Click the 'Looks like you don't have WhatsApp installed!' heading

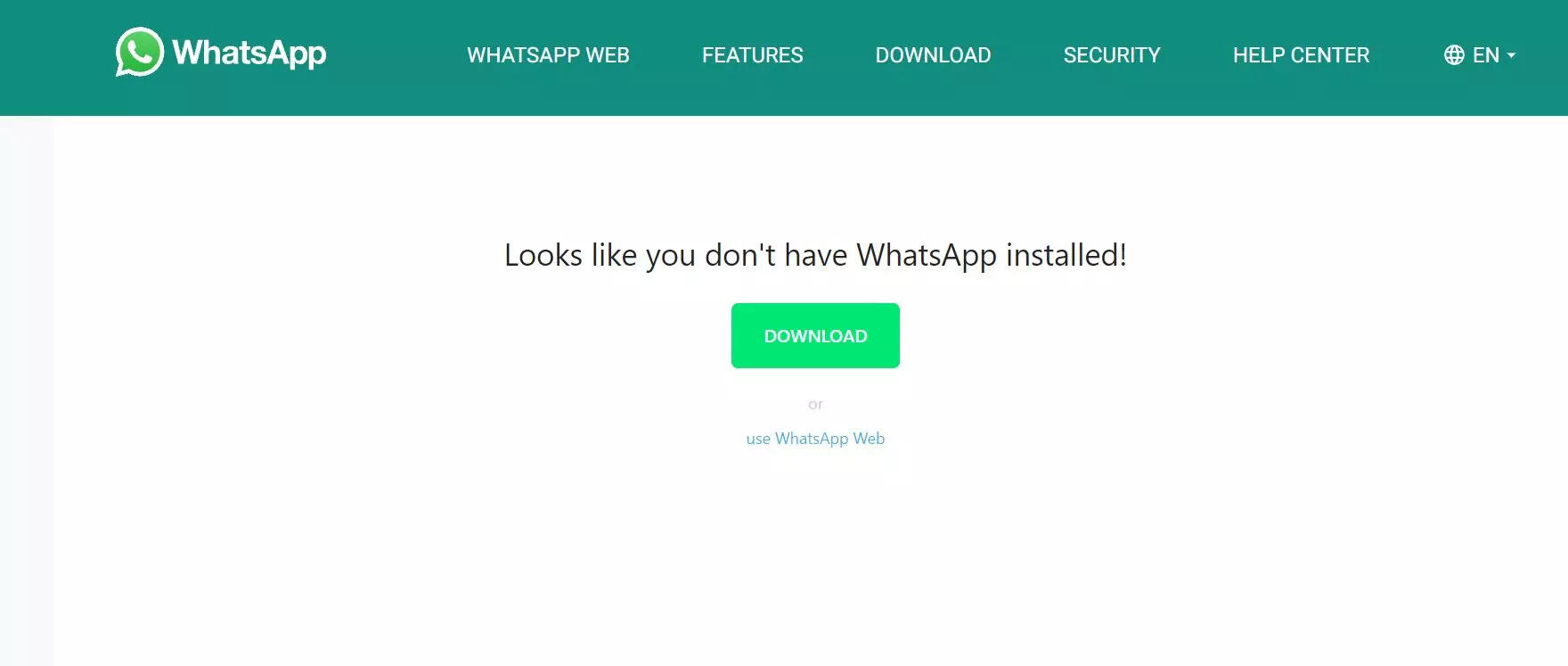815,255
